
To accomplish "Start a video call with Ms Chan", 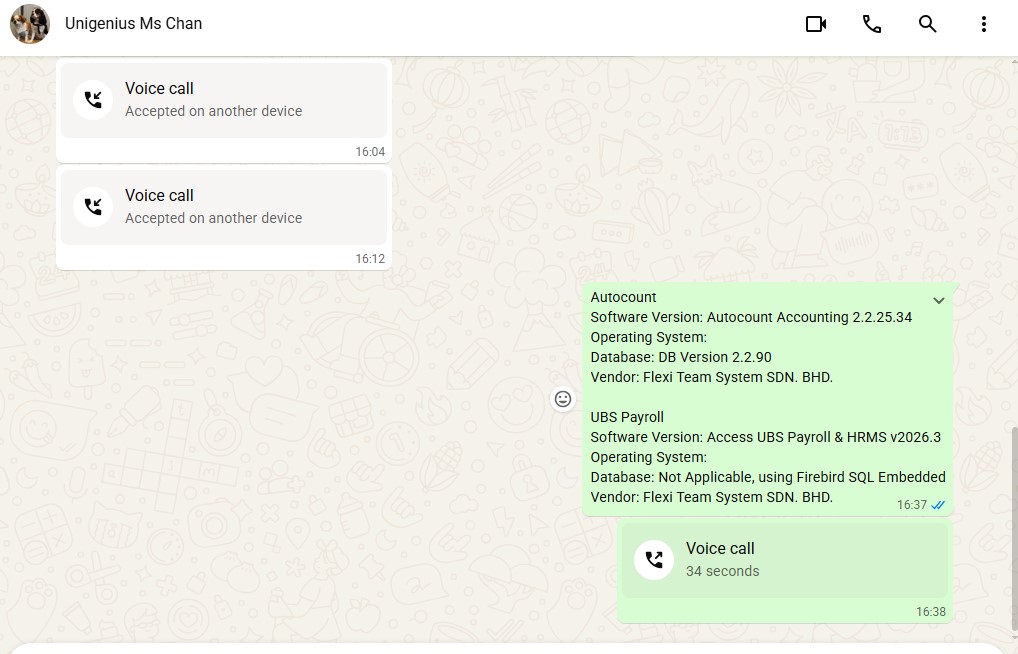I will click(x=815, y=24).
